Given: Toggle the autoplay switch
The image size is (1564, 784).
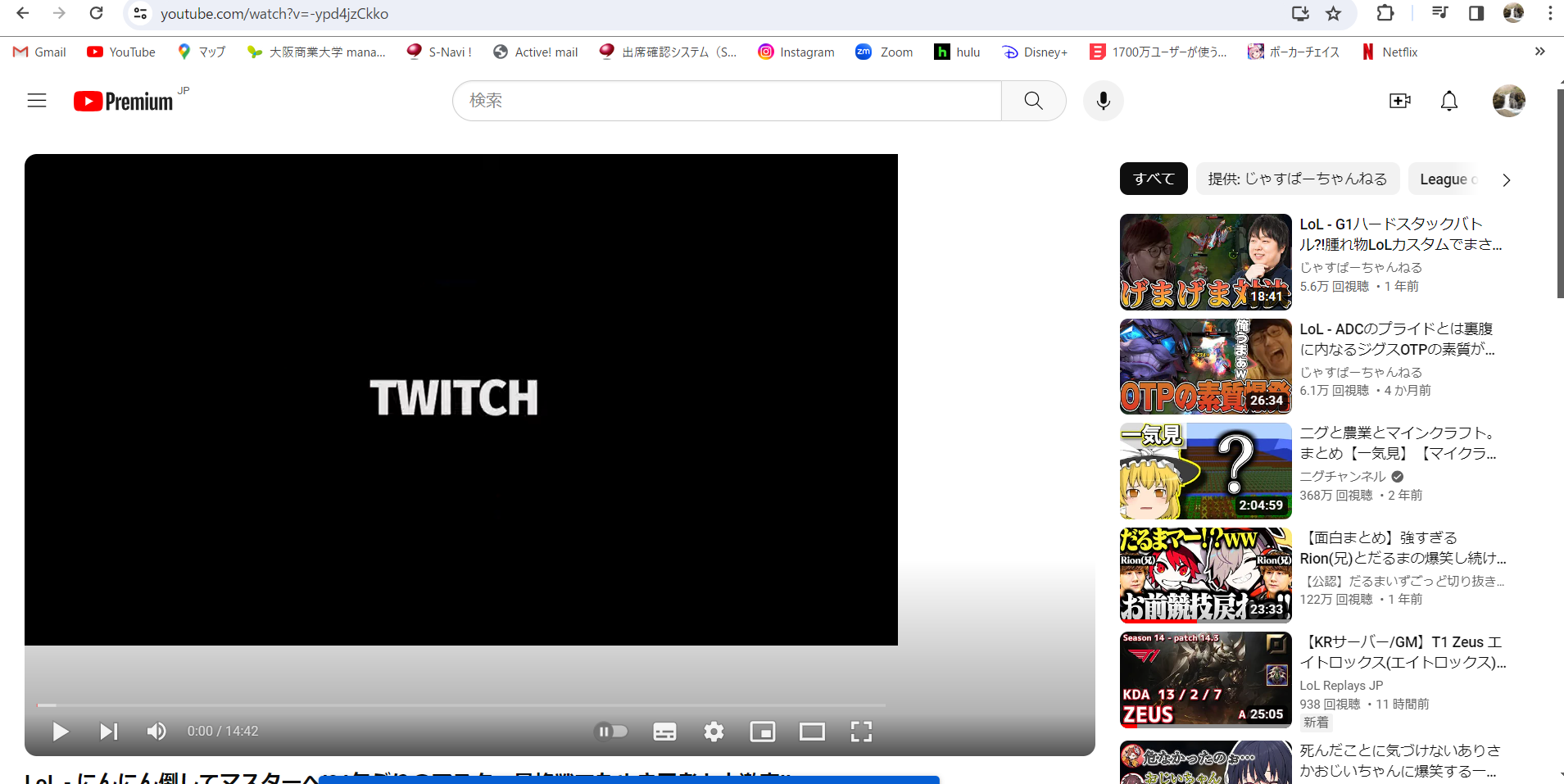Looking at the screenshot, I should click(x=611, y=731).
